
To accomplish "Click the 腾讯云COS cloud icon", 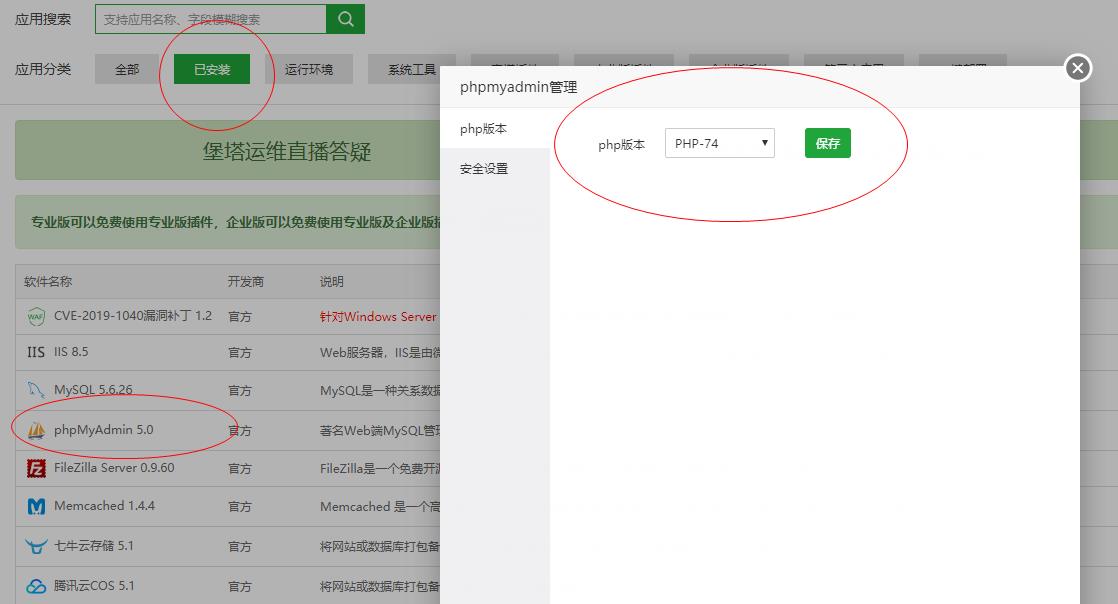I will (36, 586).
